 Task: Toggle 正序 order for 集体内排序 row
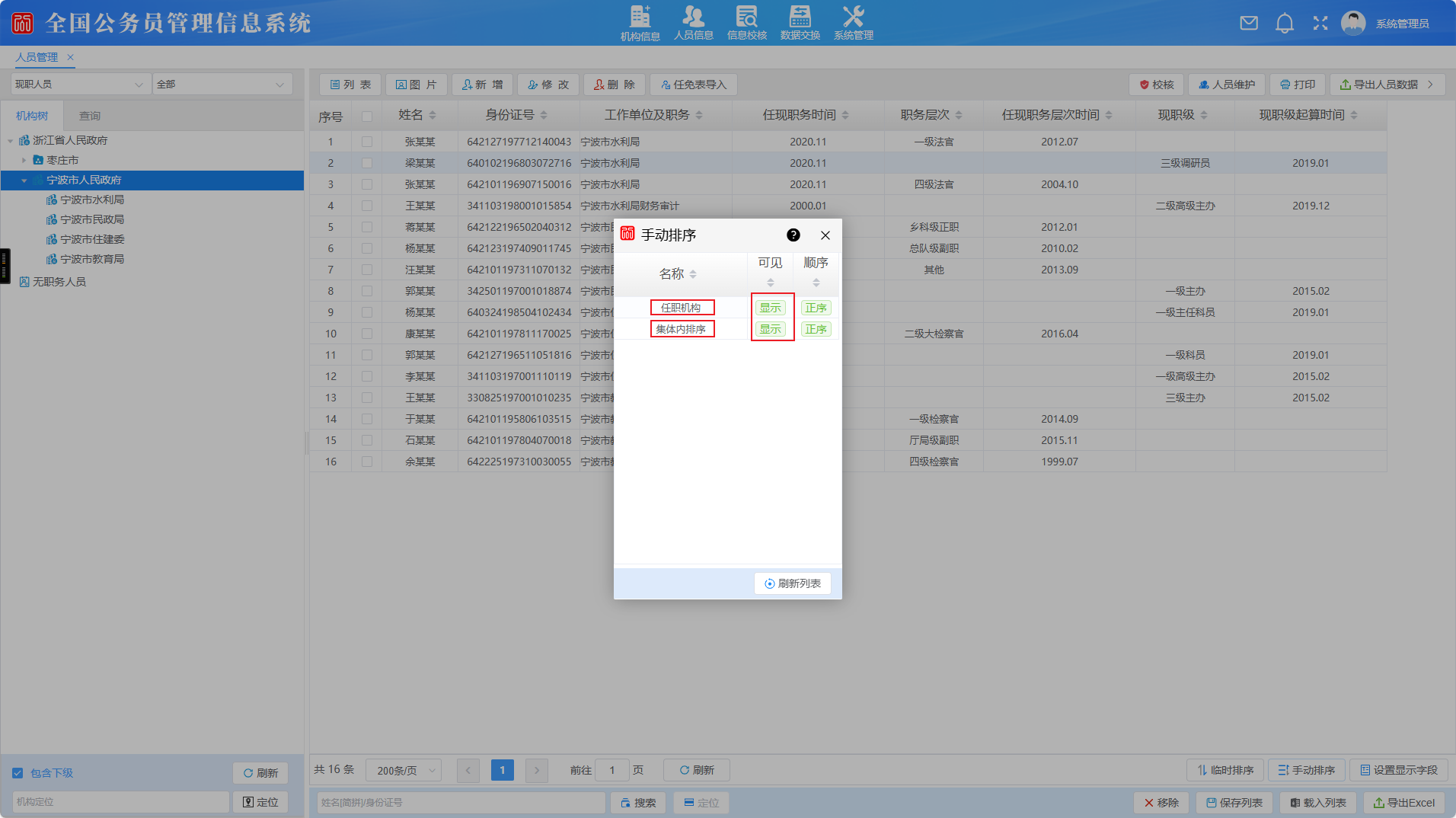816,329
